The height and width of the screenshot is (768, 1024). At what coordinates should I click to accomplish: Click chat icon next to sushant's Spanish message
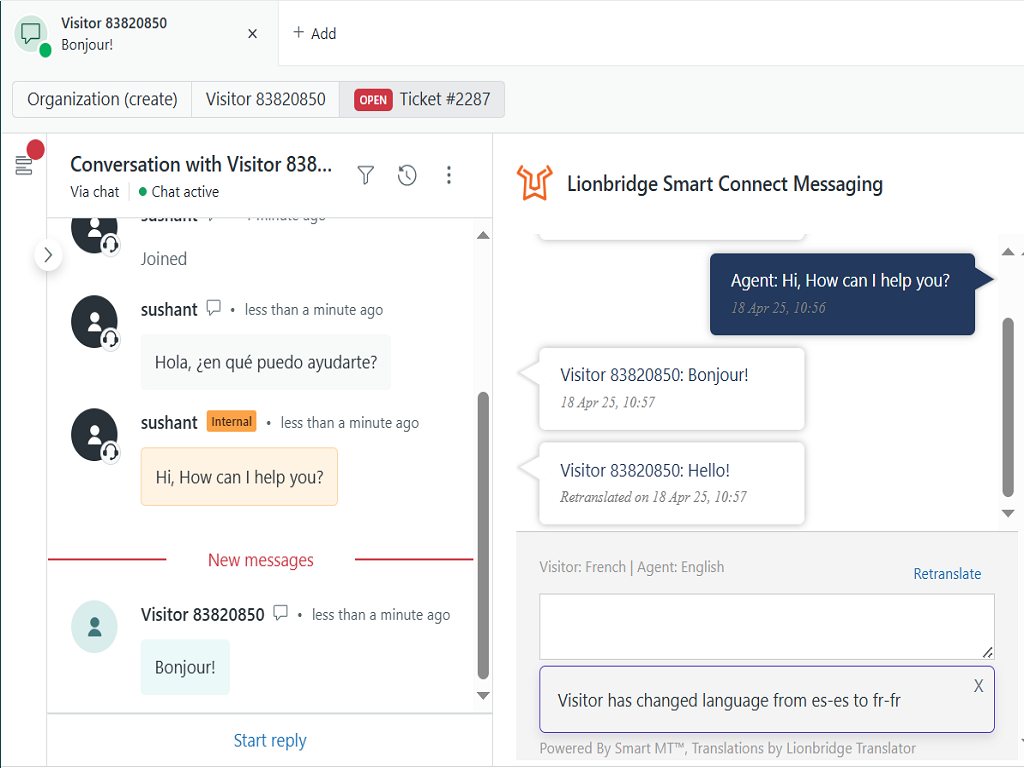click(x=213, y=308)
